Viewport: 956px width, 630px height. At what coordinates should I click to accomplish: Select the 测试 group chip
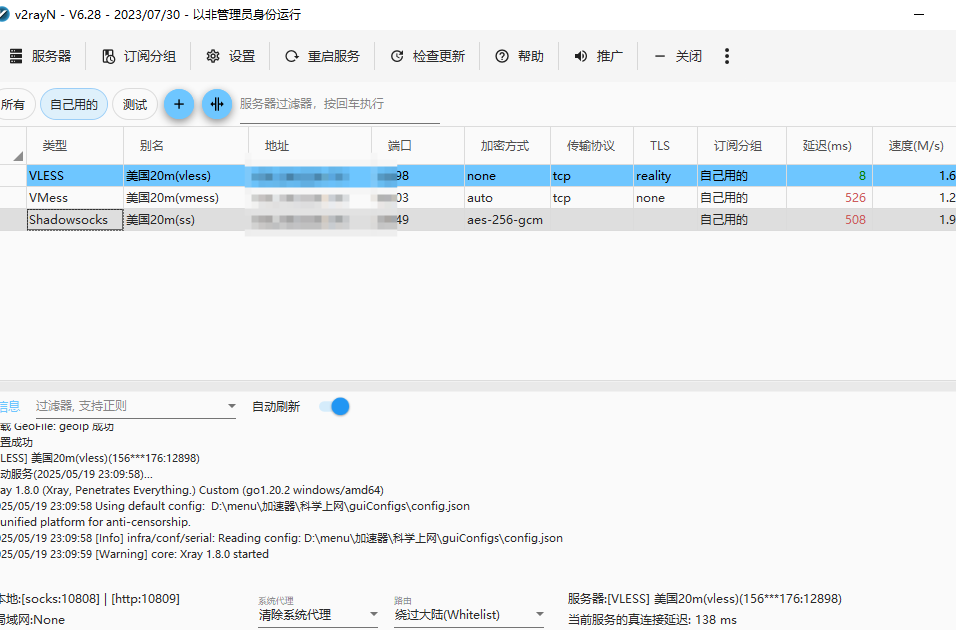(135, 104)
